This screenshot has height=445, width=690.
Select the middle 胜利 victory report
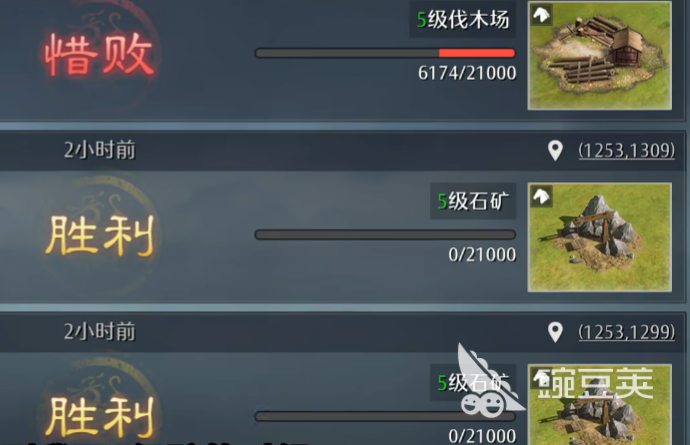coord(100,236)
